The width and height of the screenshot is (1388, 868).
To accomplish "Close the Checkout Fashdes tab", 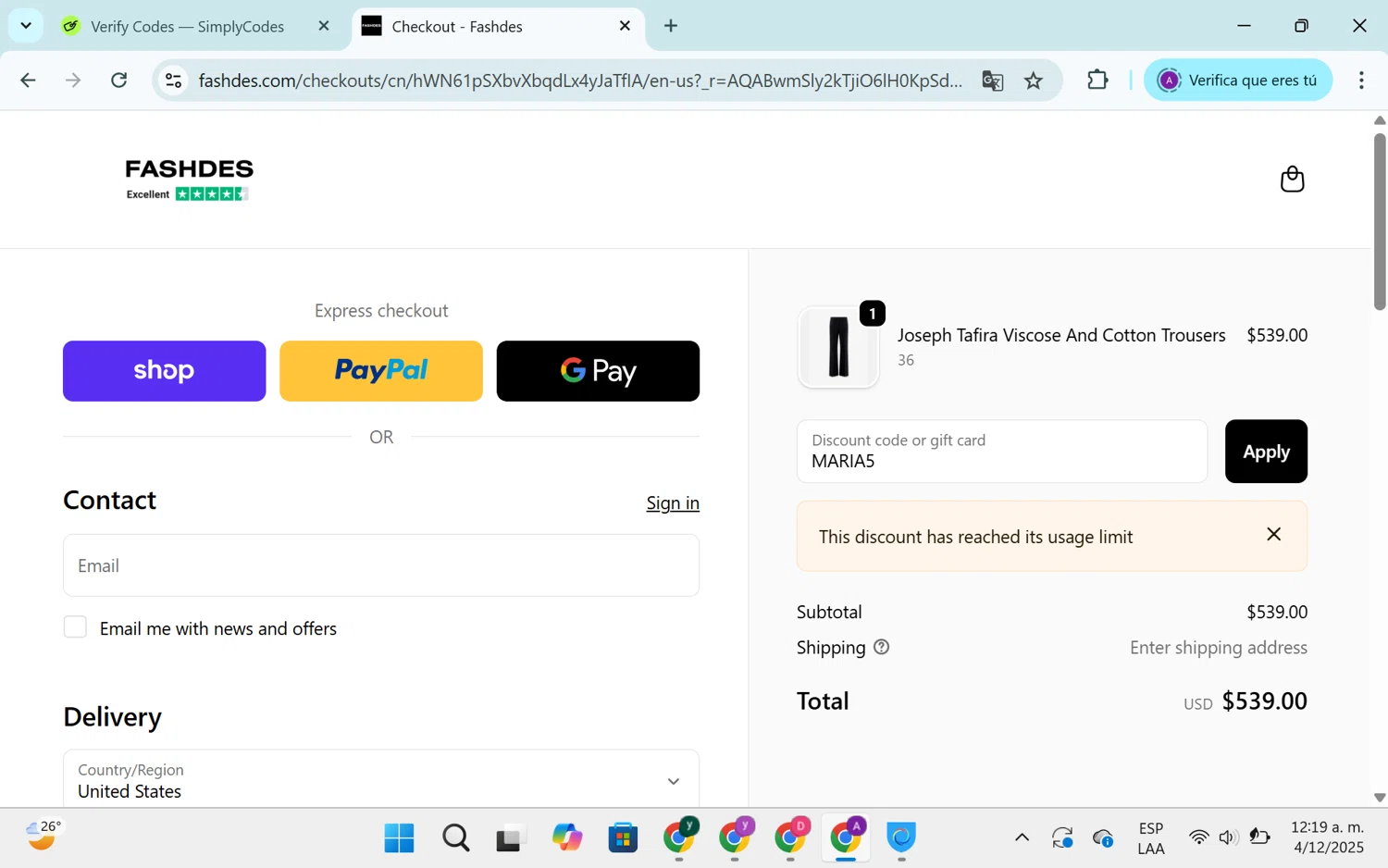I will pos(625,26).
